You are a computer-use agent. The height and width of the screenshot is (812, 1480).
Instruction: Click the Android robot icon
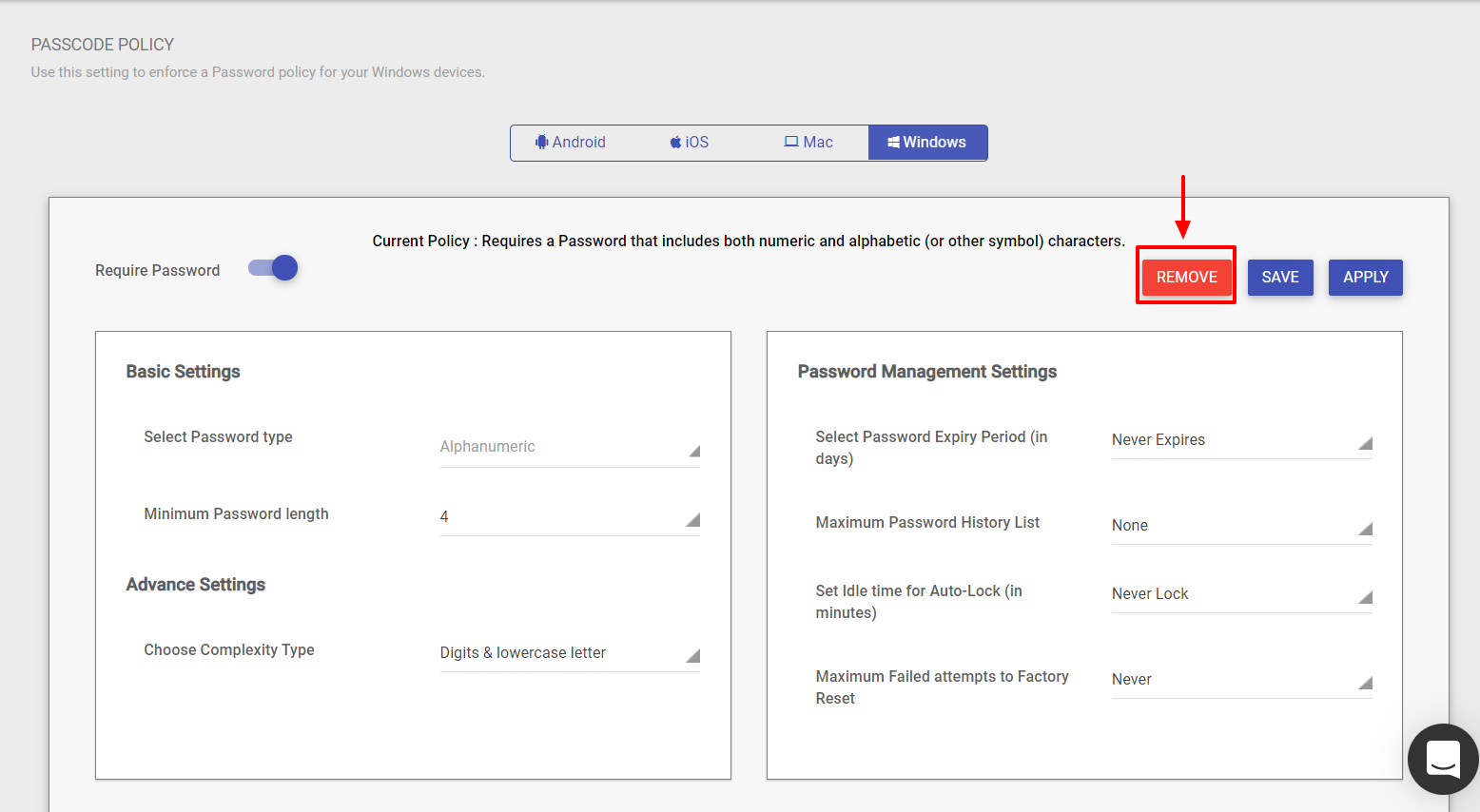pyautogui.click(x=541, y=142)
